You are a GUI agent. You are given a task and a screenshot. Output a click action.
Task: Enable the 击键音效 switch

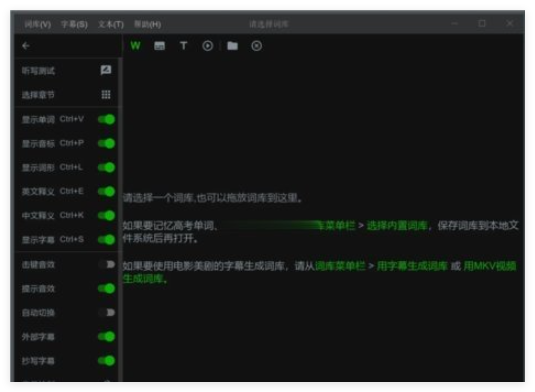pos(107,264)
